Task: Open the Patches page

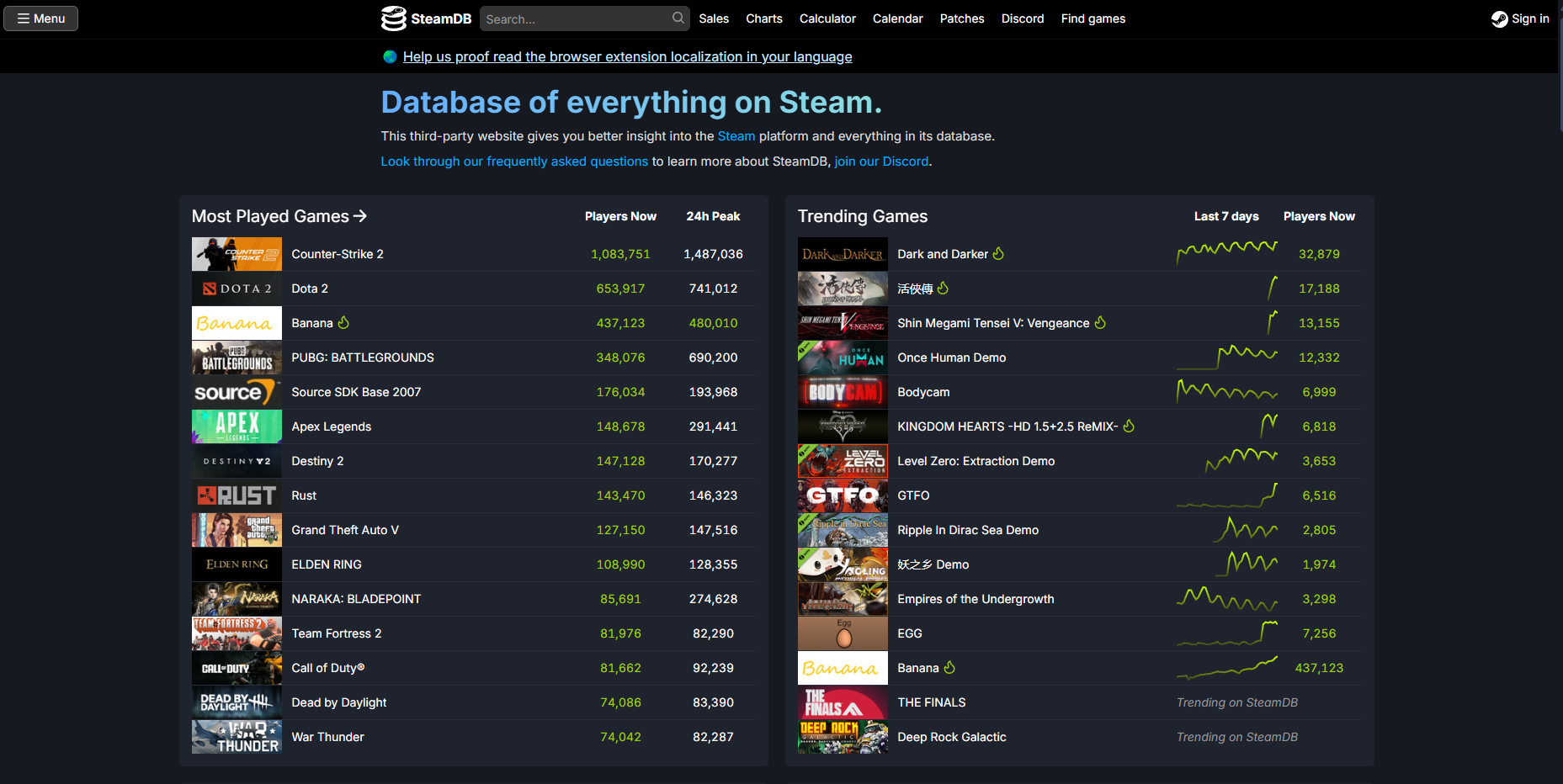Action: tap(962, 19)
